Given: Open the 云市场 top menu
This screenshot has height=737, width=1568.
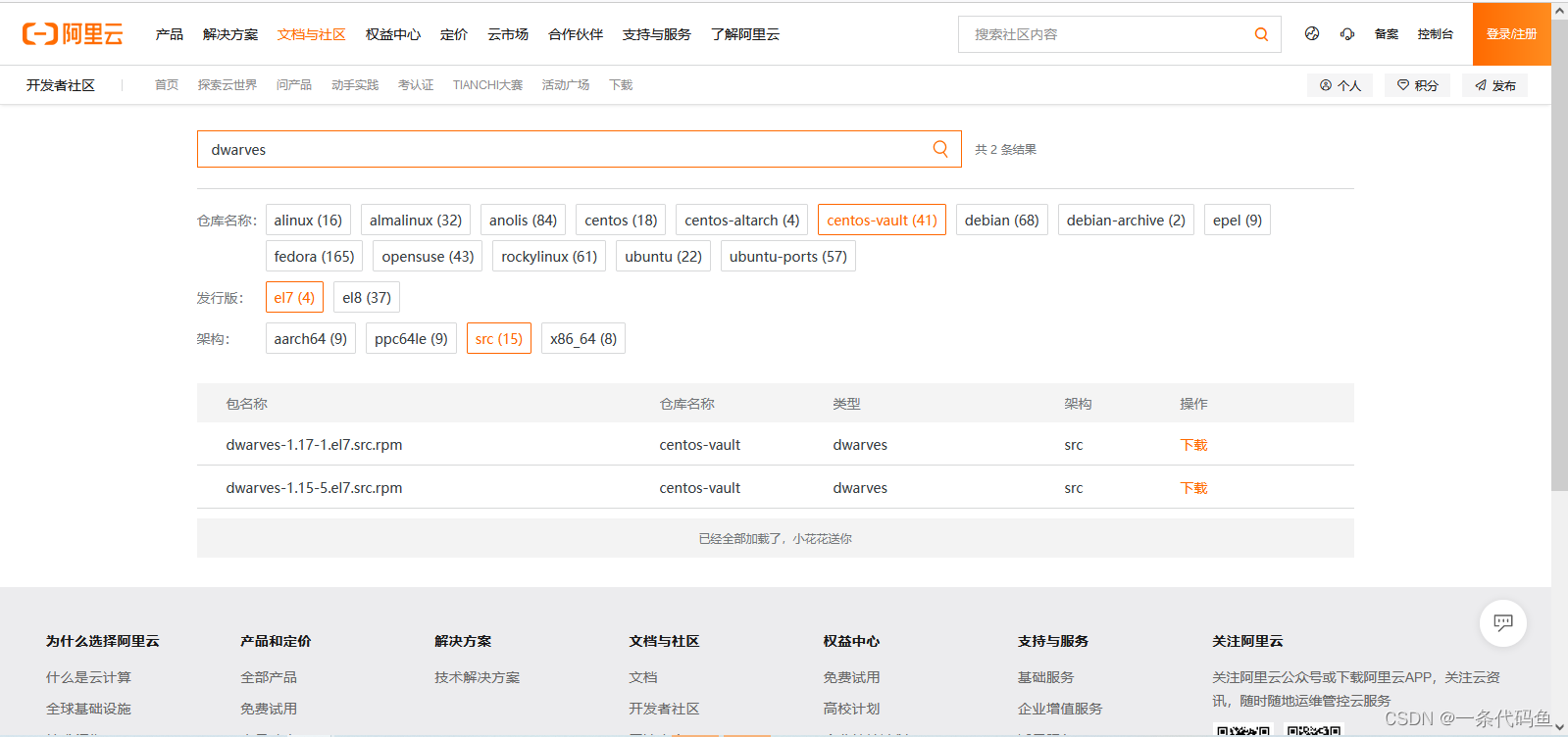Looking at the screenshot, I should [x=508, y=34].
